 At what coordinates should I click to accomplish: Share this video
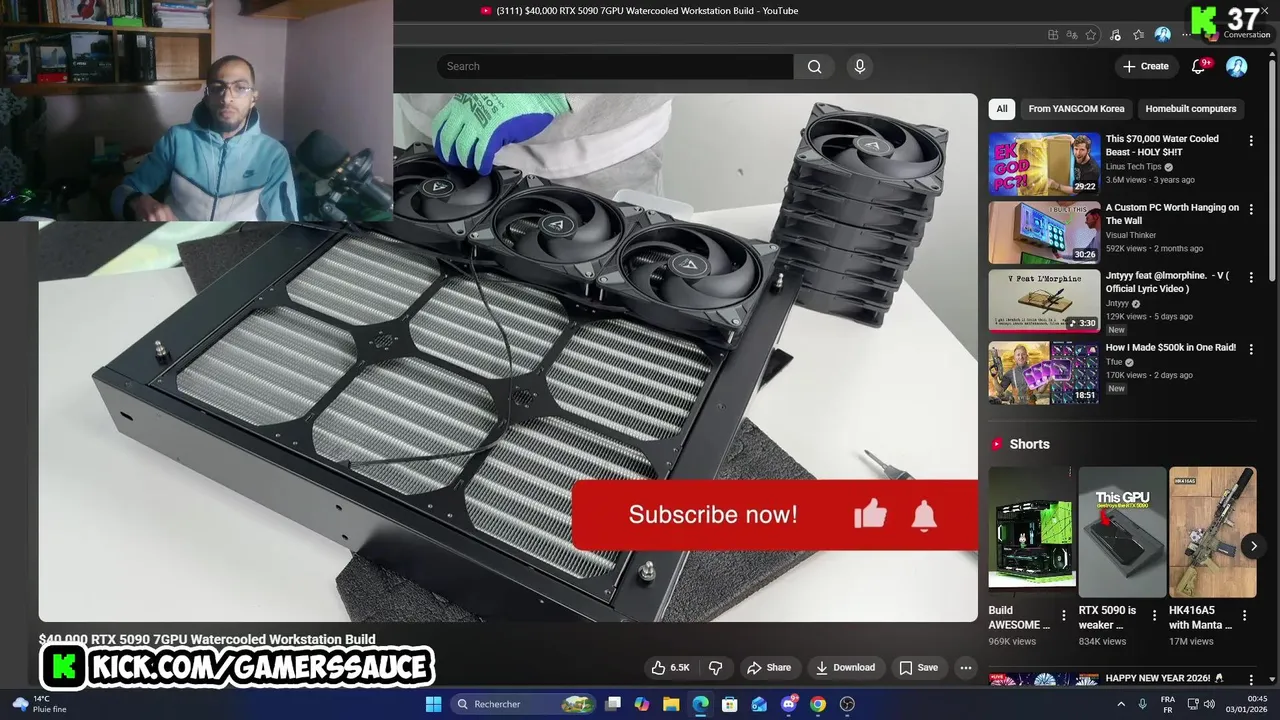[769, 667]
